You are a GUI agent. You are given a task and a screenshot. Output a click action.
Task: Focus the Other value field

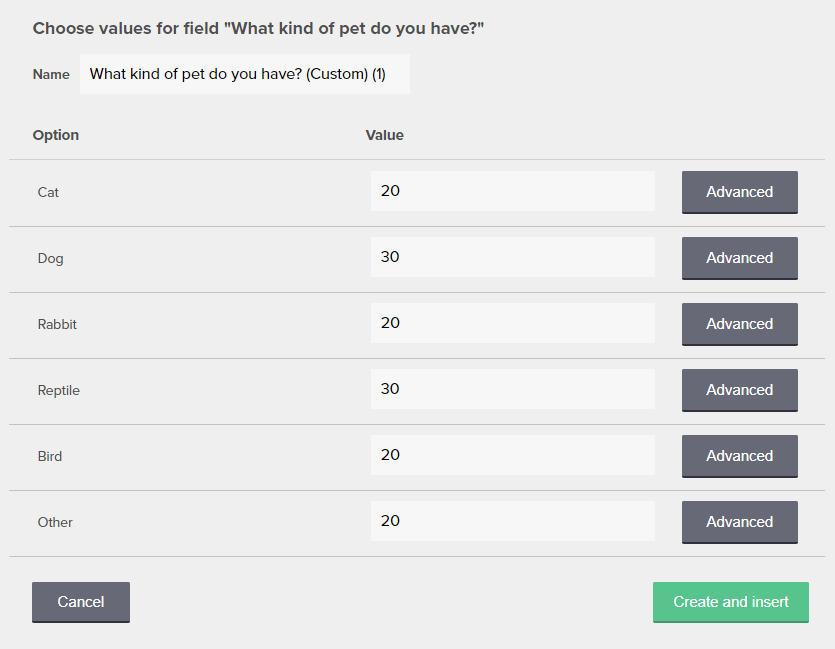[x=512, y=521]
